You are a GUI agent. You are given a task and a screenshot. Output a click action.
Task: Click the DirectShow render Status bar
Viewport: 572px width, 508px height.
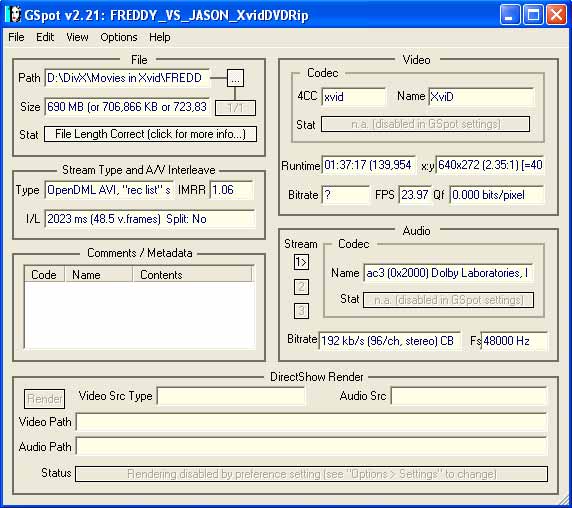pyautogui.click(x=312, y=474)
